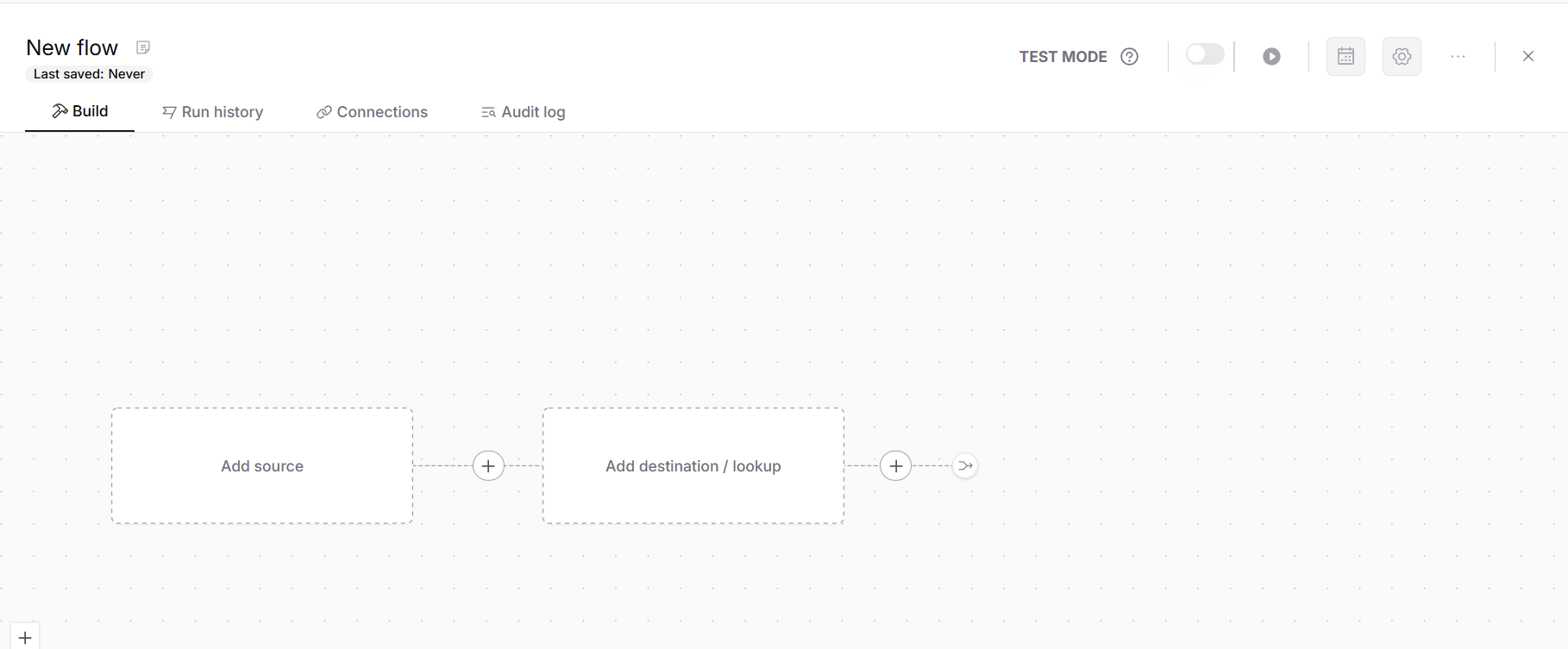Open the flow schedule calendar icon
Screen dimensions: 1568x649
coord(1345,57)
